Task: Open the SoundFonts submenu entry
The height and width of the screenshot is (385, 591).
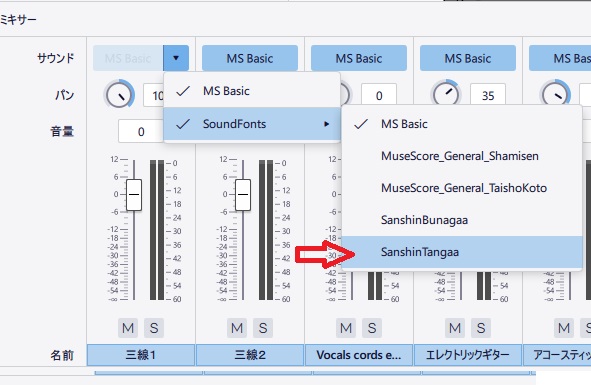Action: click(252, 124)
